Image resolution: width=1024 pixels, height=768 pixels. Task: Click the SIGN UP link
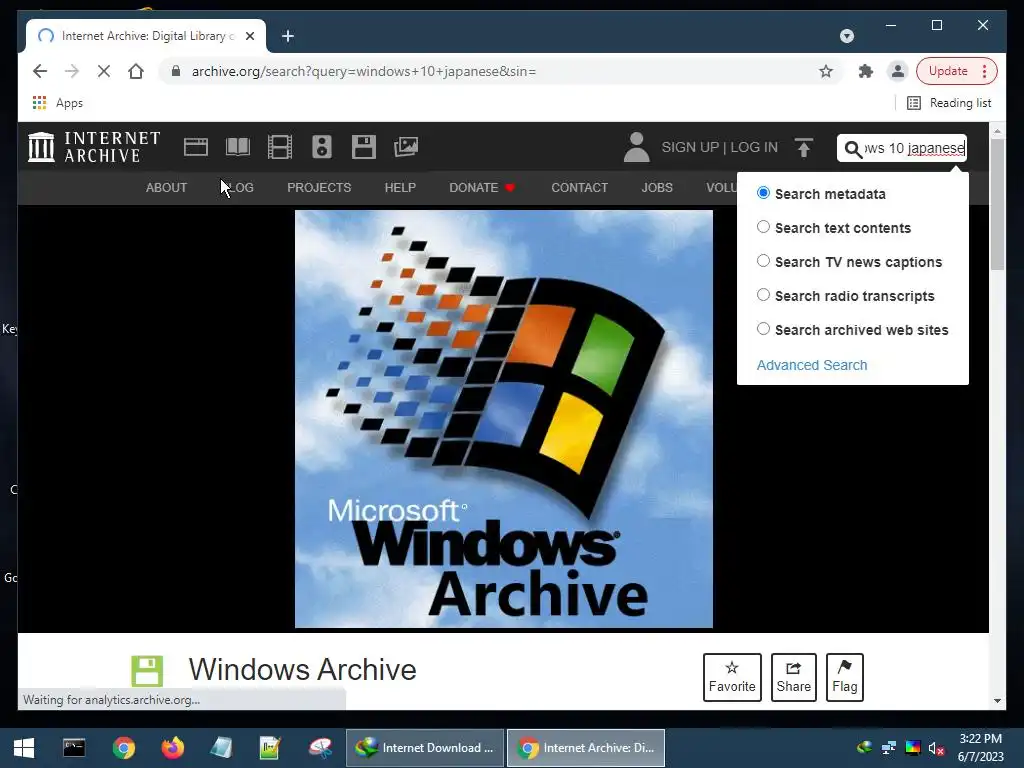point(690,148)
